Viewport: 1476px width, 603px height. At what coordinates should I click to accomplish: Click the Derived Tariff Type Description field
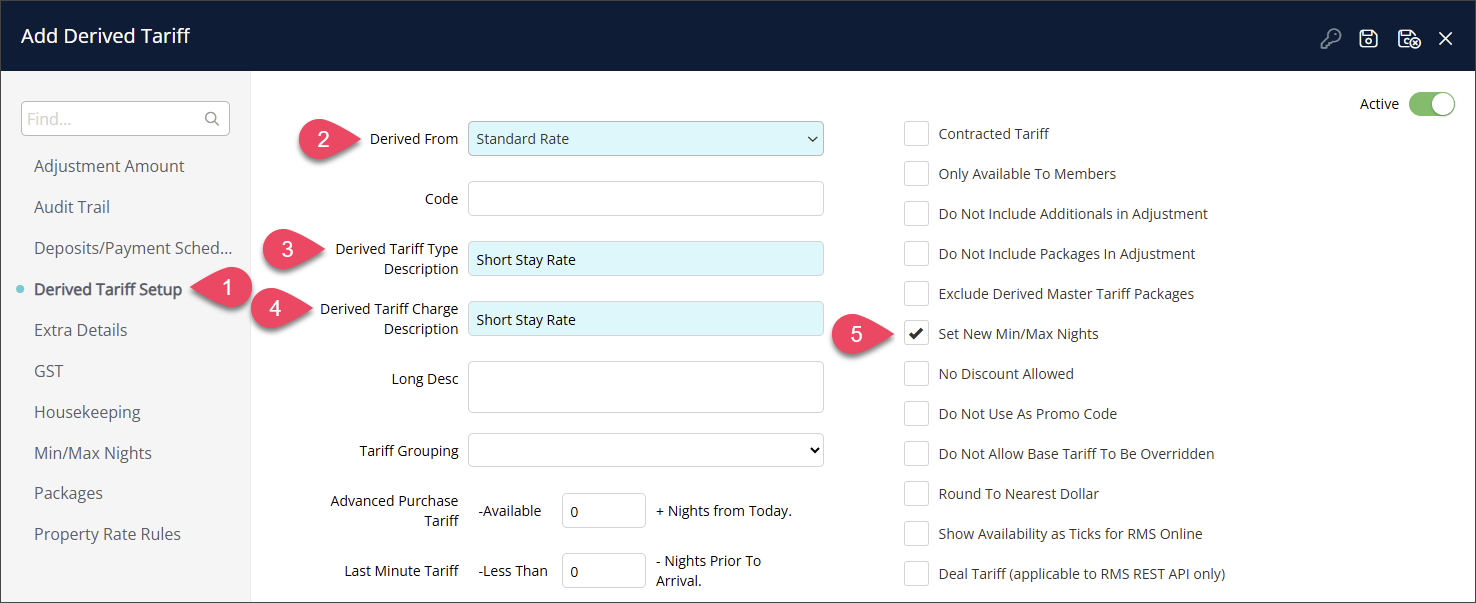(x=646, y=259)
